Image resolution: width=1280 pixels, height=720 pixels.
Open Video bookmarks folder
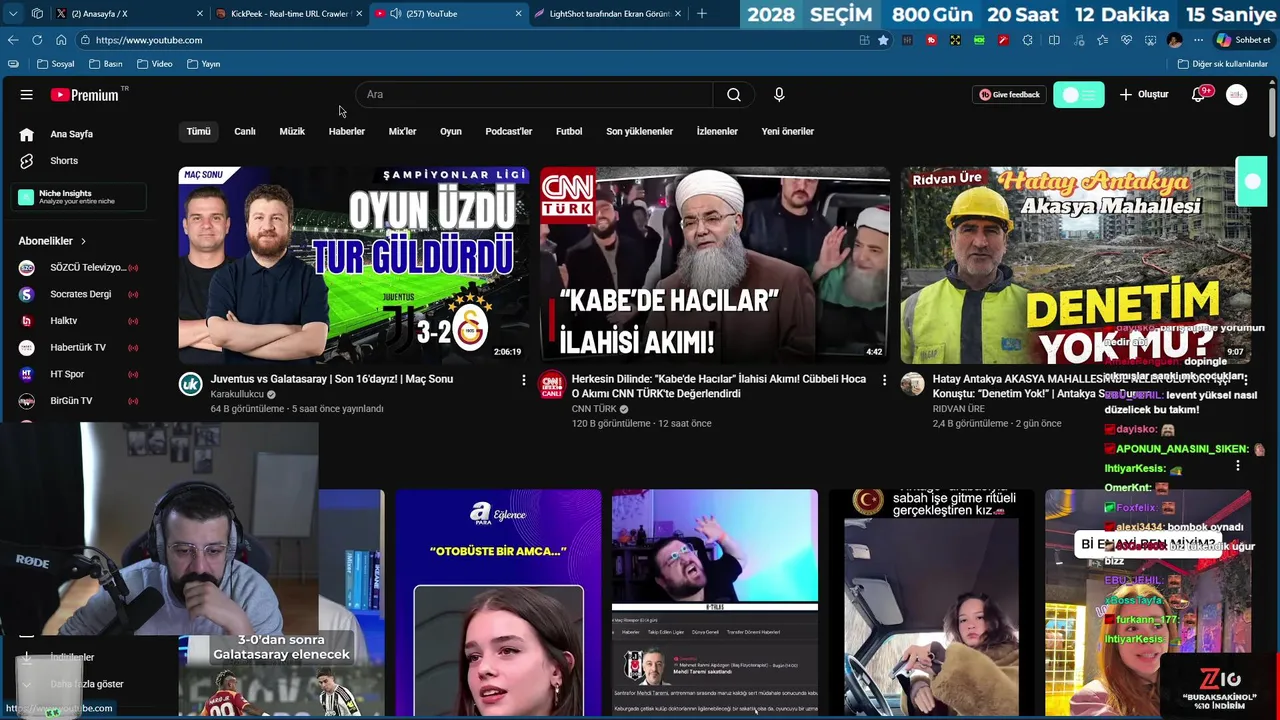(155, 64)
